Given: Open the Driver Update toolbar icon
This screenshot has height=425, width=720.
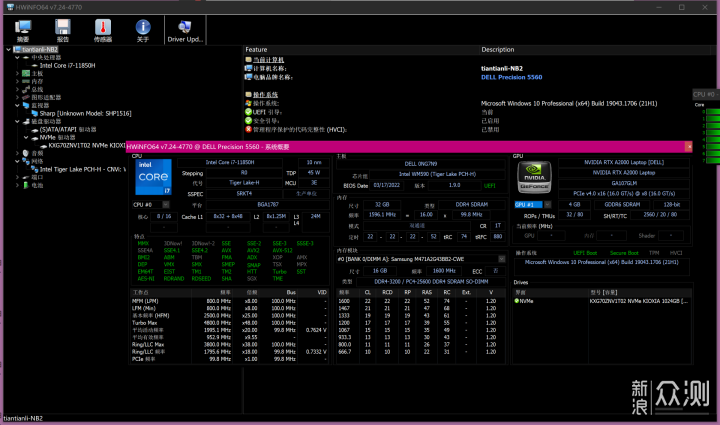Looking at the screenshot, I should [185, 29].
